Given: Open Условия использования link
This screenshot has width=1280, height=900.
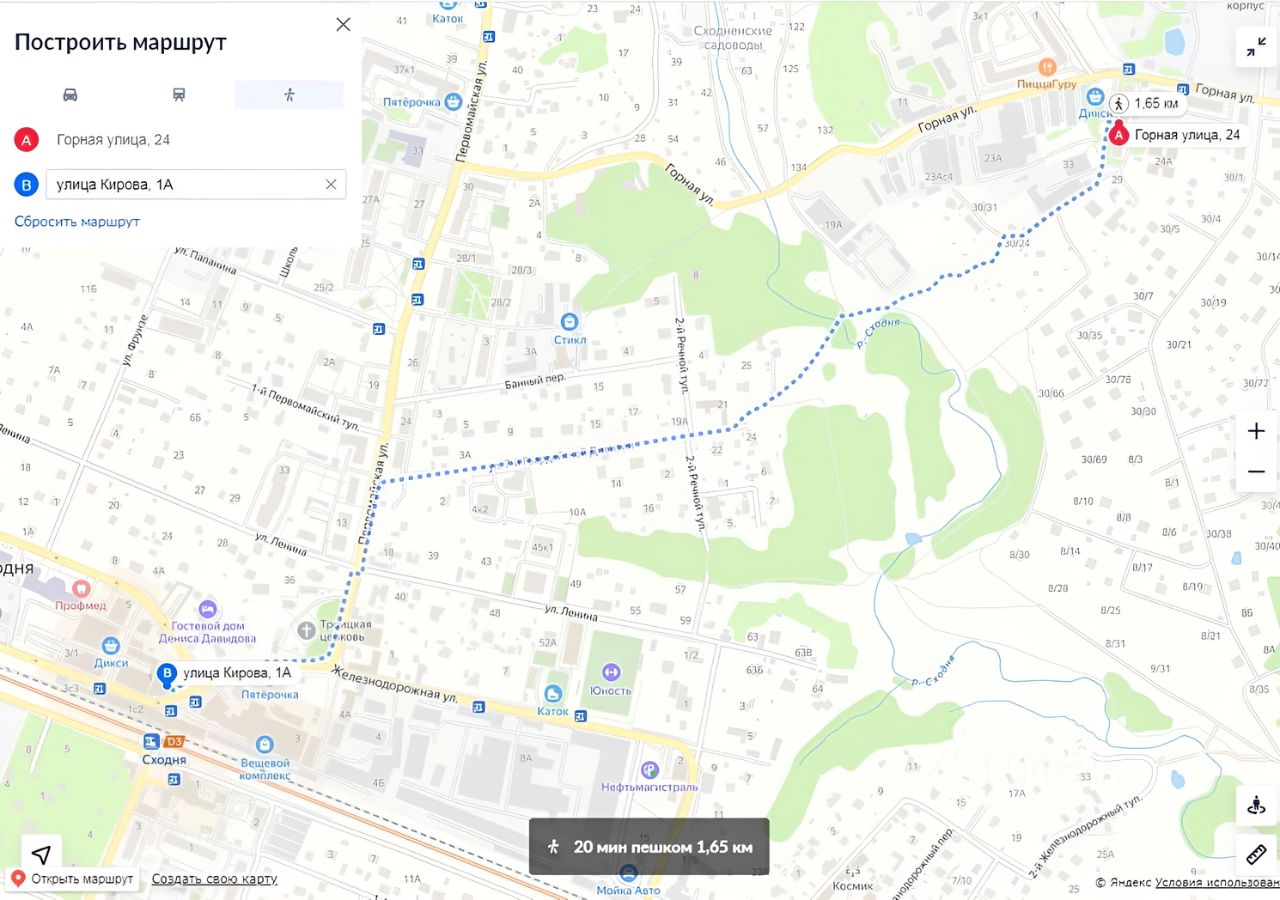Looking at the screenshot, I should pos(1217,883).
